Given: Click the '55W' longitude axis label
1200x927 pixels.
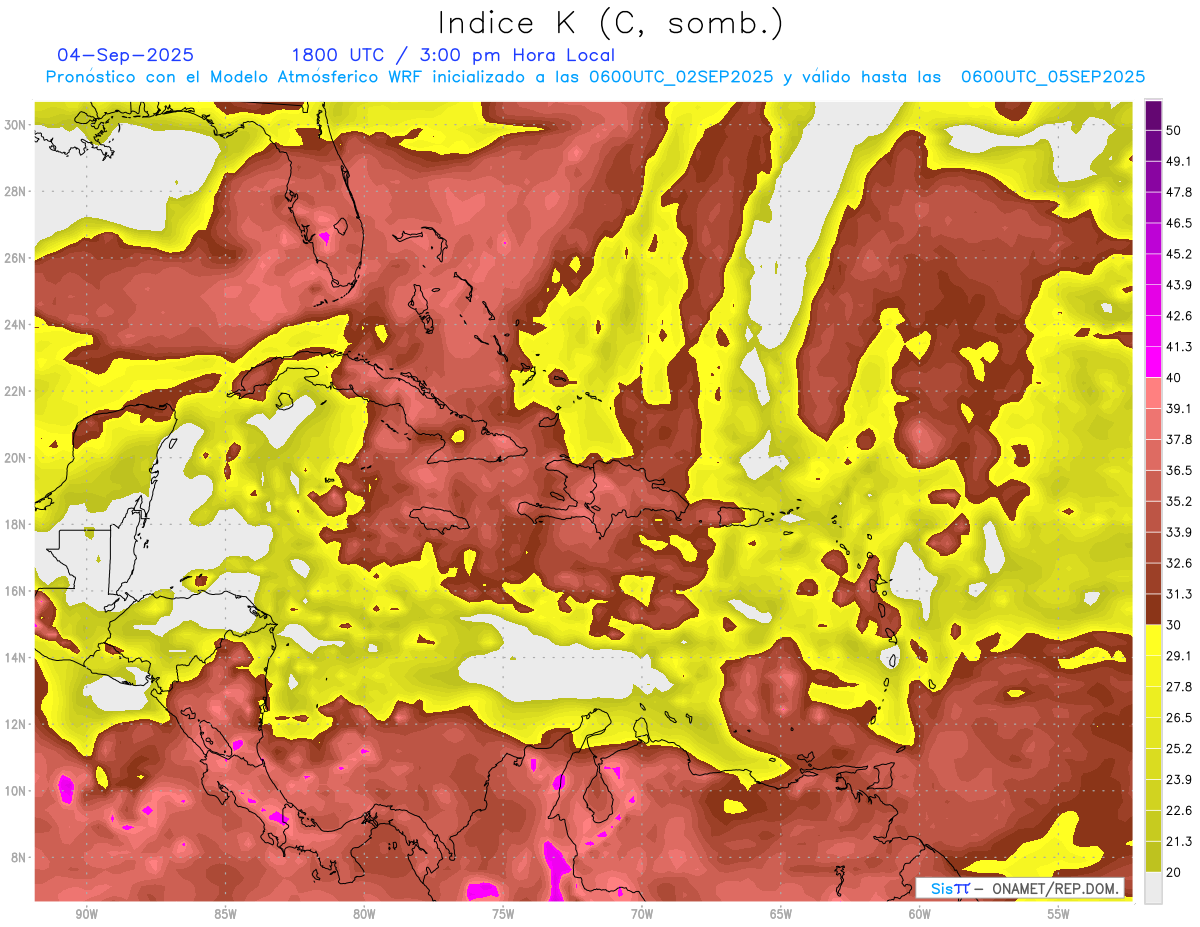Looking at the screenshot, I should point(1059,914).
